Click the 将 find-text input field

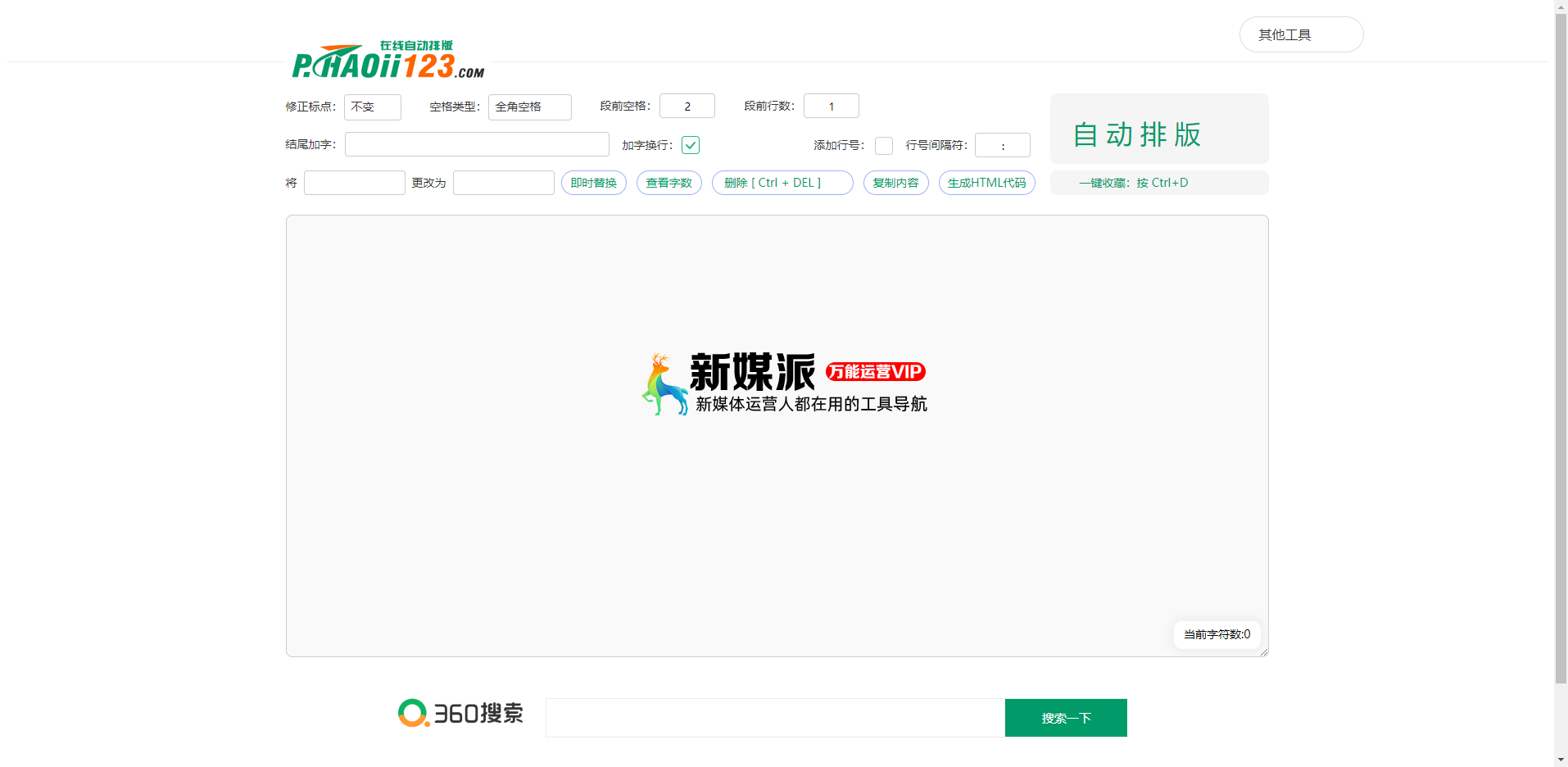[x=355, y=183]
